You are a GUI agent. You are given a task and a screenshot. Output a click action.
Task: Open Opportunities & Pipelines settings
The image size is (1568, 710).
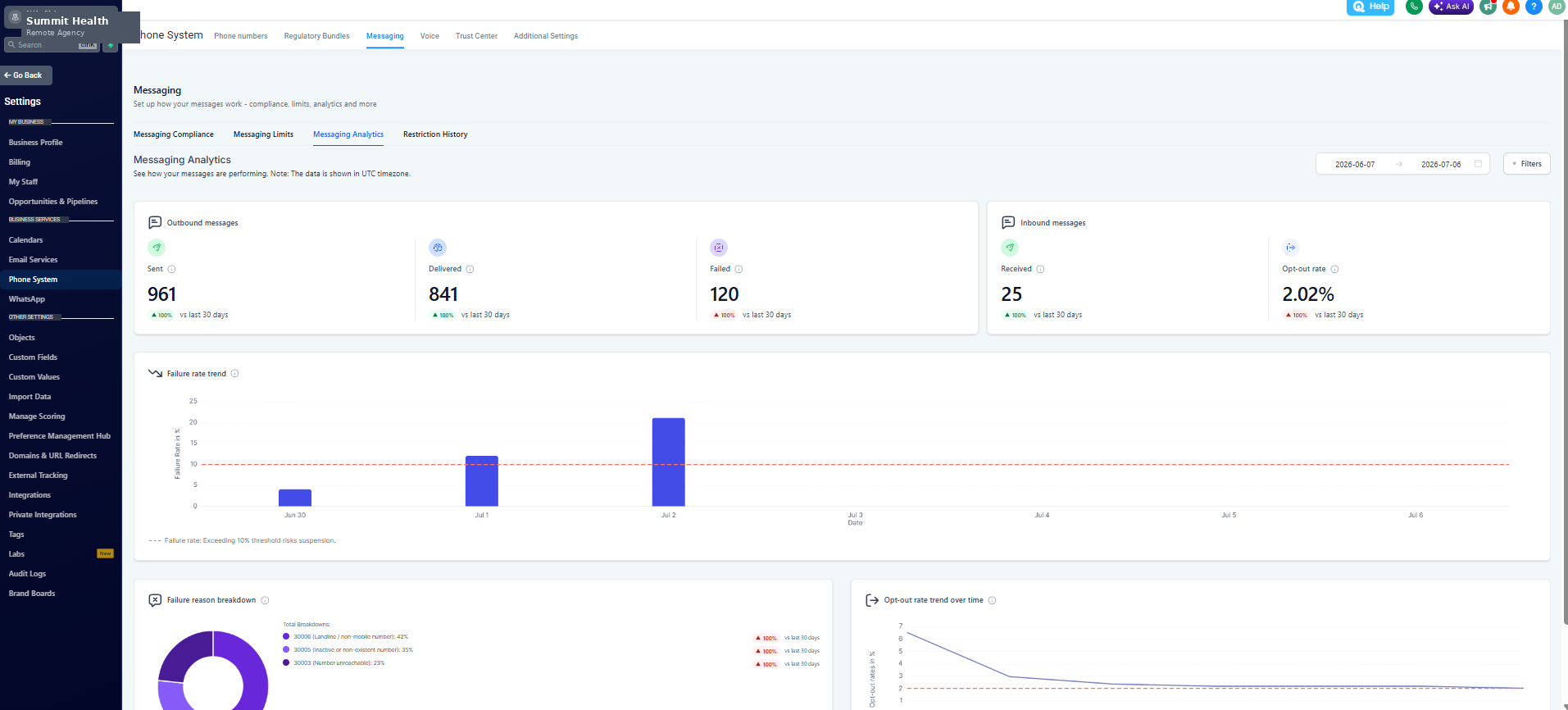tap(53, 202)
